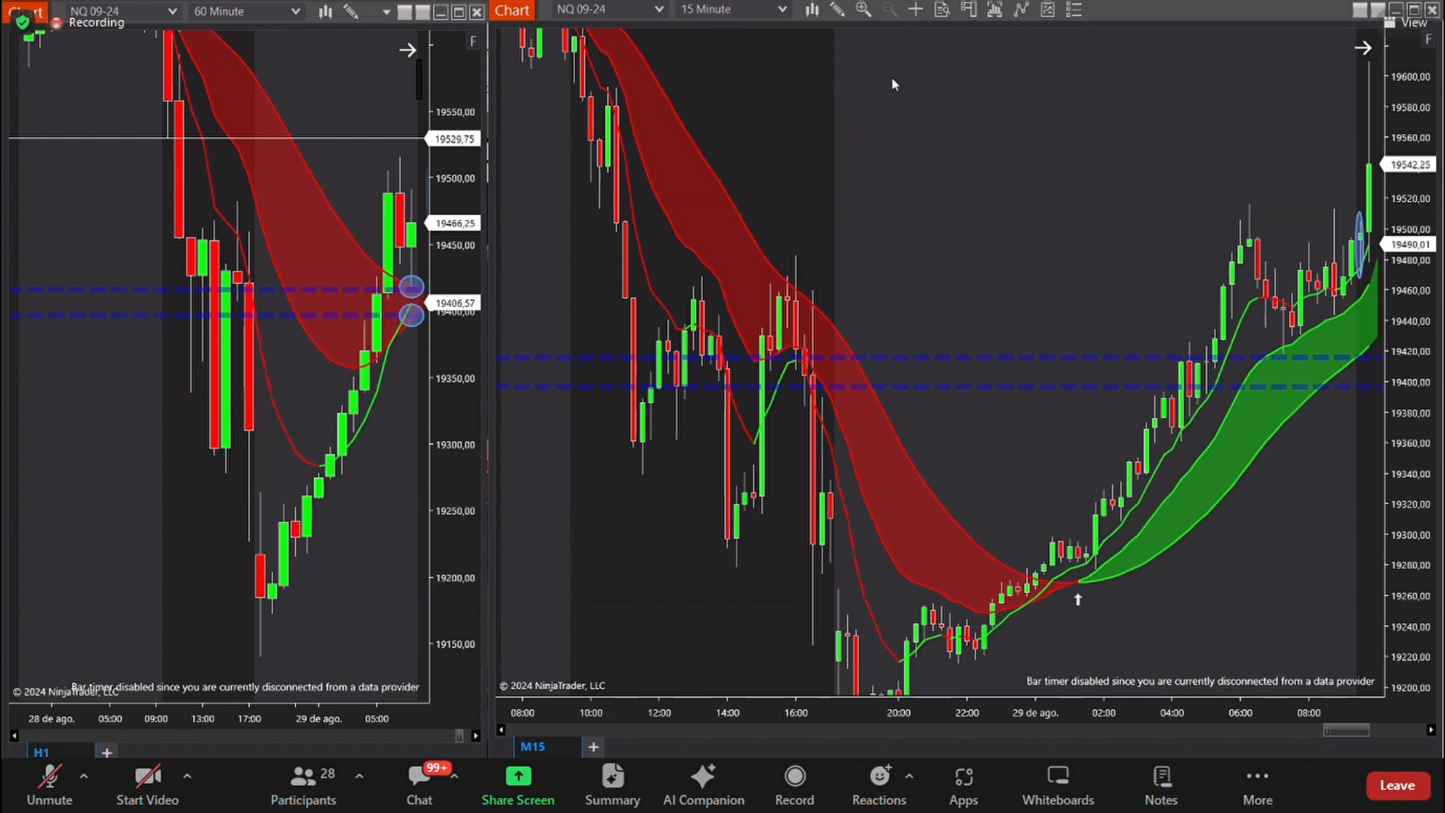Toggle Record in Zoom toolbar
This screenshot has height=813, width=1445.
point(795,786)
